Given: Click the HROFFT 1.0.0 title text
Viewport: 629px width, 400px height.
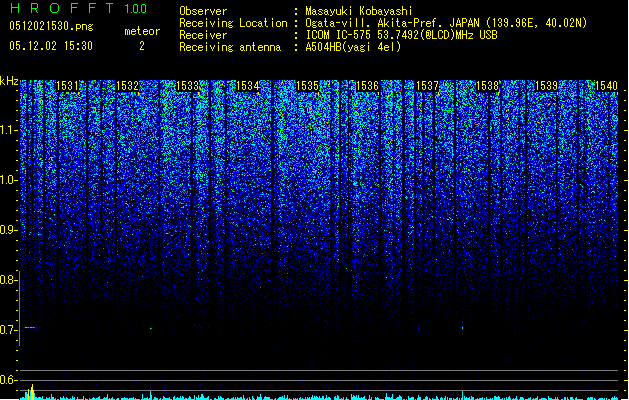Looking at the screenshot, I should point(78,8).
